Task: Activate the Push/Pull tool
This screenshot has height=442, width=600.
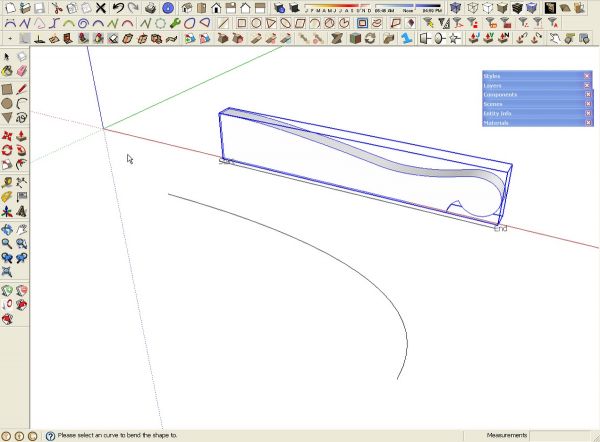Action: tap(21, 136)
